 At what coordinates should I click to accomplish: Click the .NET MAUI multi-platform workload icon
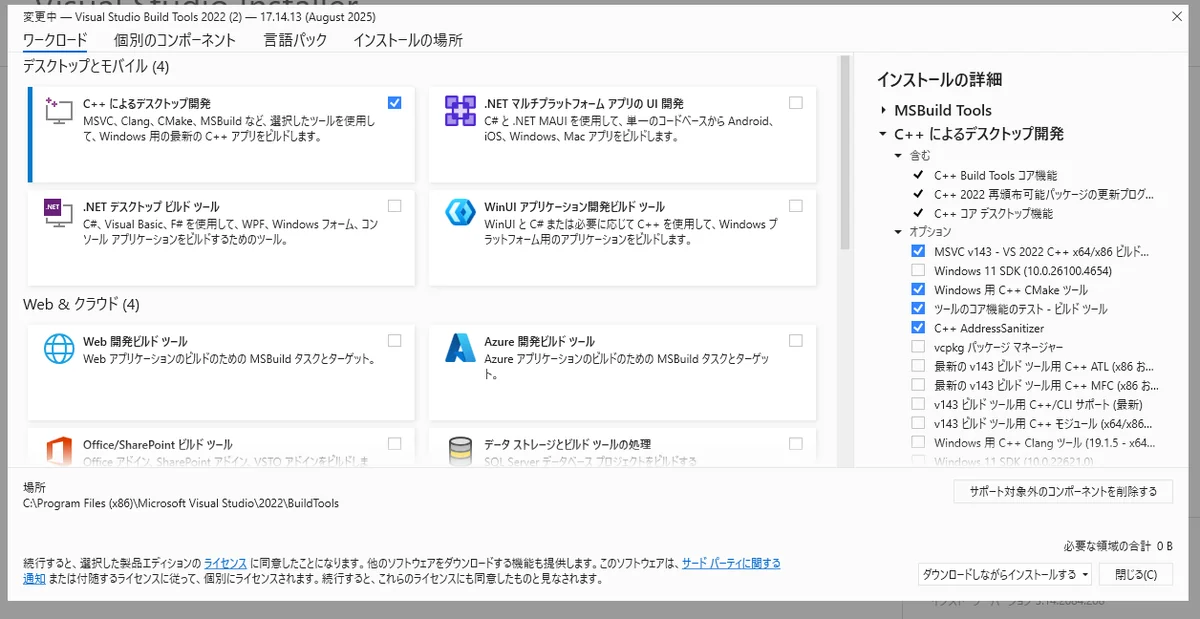[x=460, y=111]
